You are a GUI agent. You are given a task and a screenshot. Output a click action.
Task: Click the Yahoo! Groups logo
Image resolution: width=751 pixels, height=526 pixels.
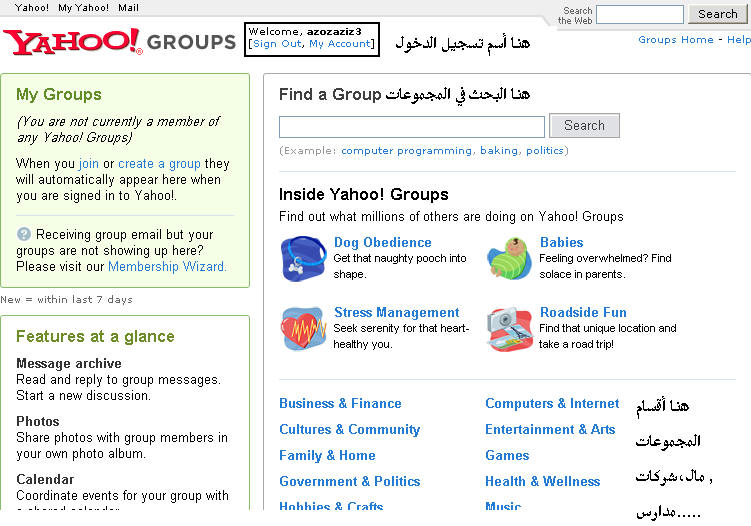coord(119,42)
